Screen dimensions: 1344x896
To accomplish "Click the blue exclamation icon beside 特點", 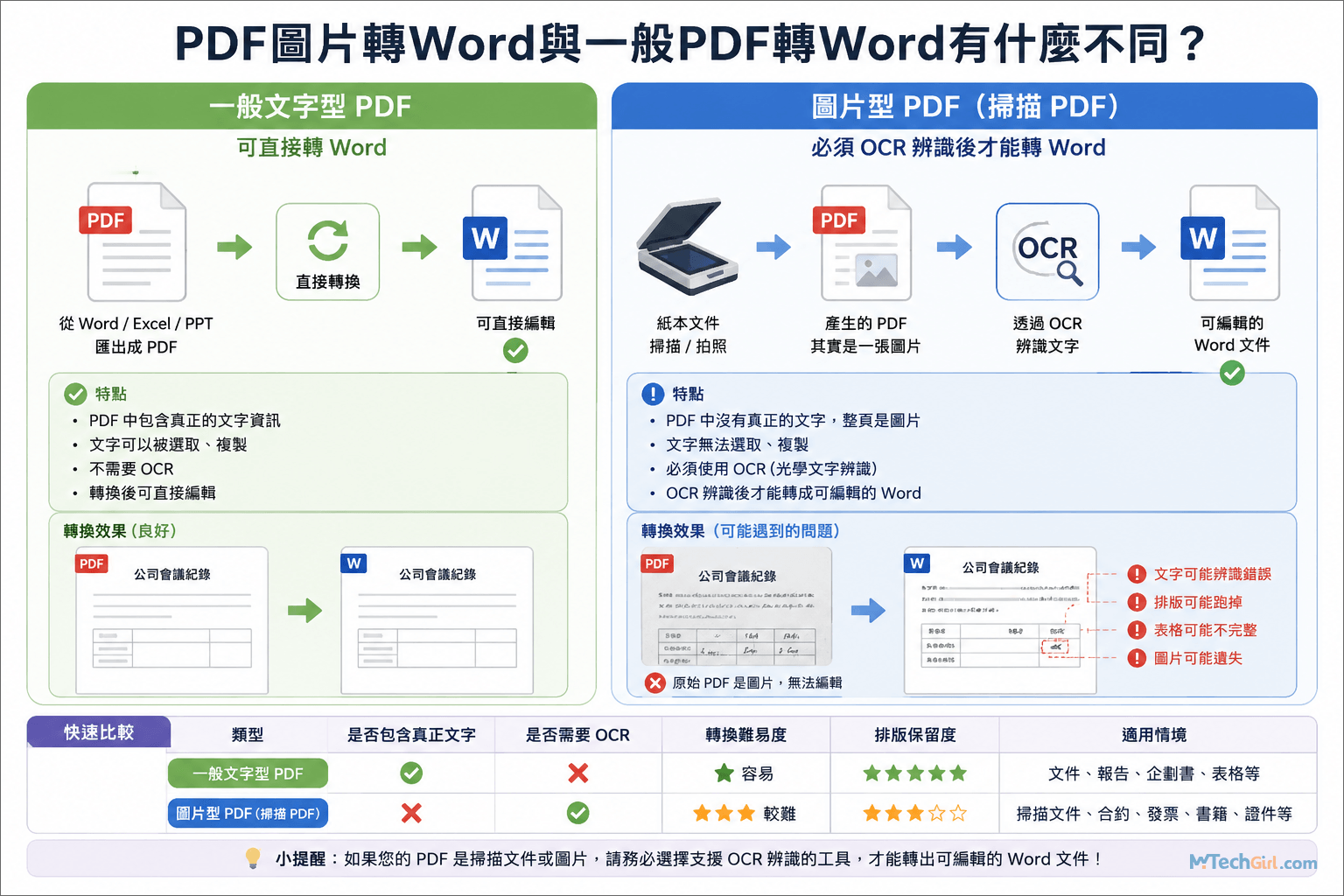I will tap(653, 394).
